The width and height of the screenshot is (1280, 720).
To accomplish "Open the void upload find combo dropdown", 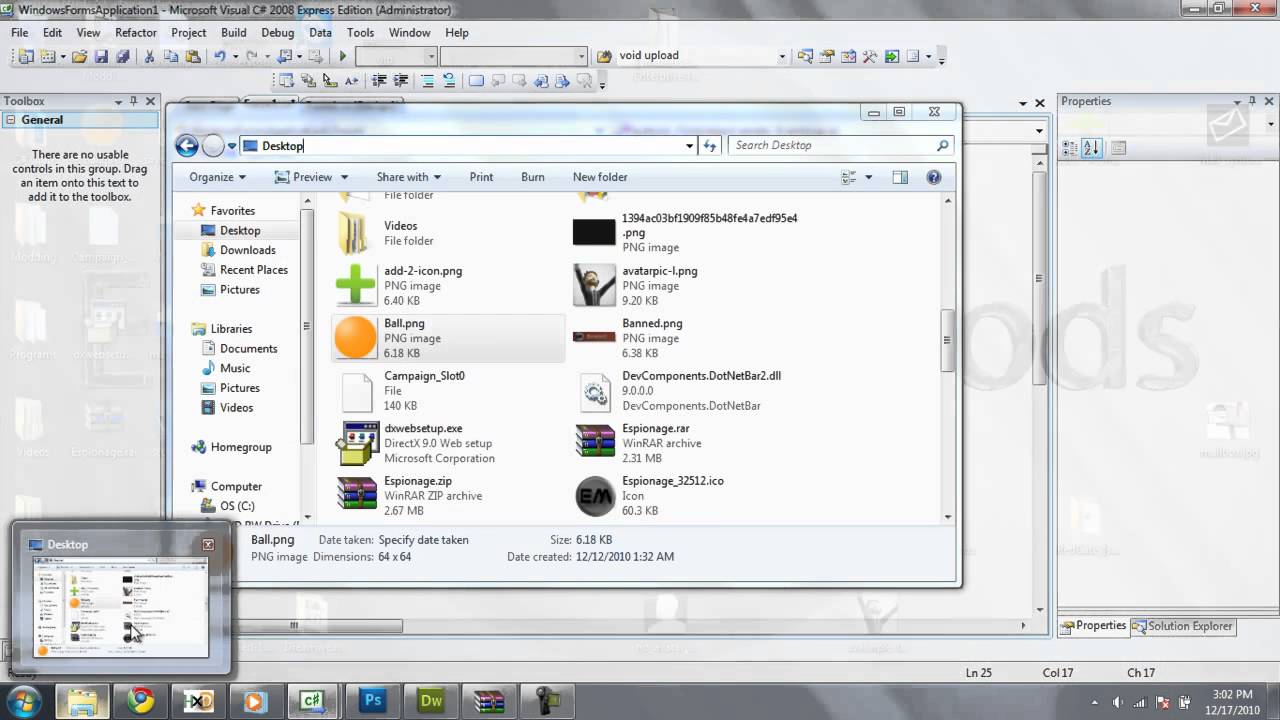I will coord(782,57).
